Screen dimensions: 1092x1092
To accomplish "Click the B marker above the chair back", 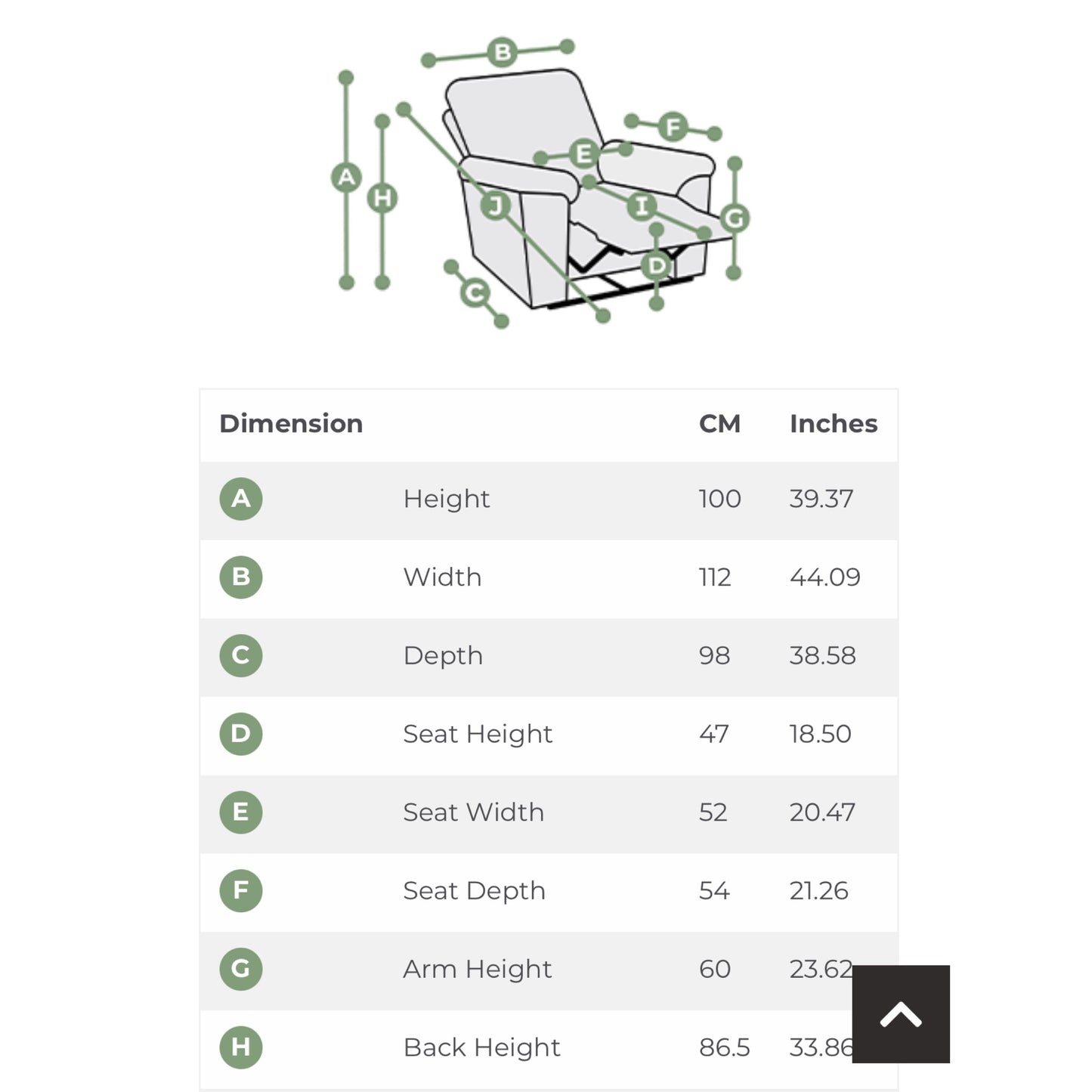I will 502,53.
